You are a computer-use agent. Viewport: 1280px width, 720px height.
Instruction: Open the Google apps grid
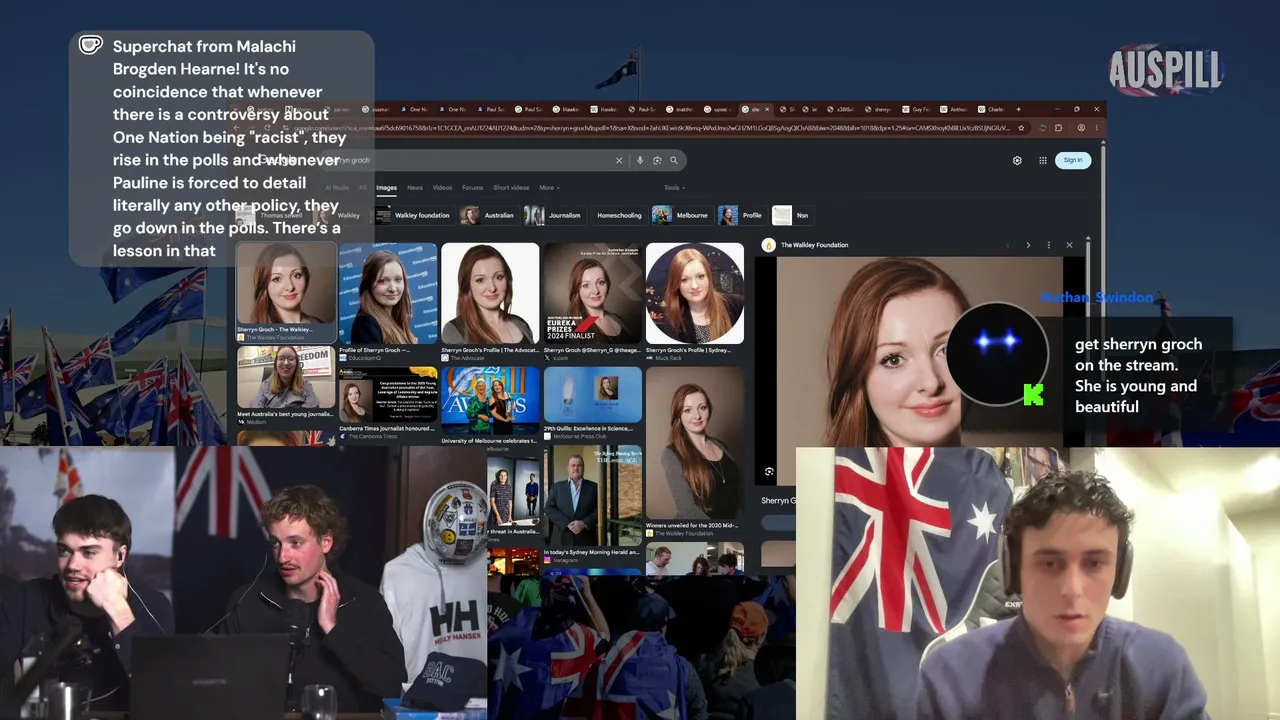click(x=1043, y=160)
